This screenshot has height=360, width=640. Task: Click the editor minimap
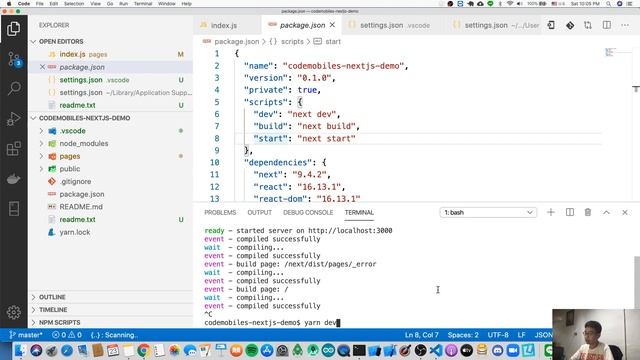(617, 52)
